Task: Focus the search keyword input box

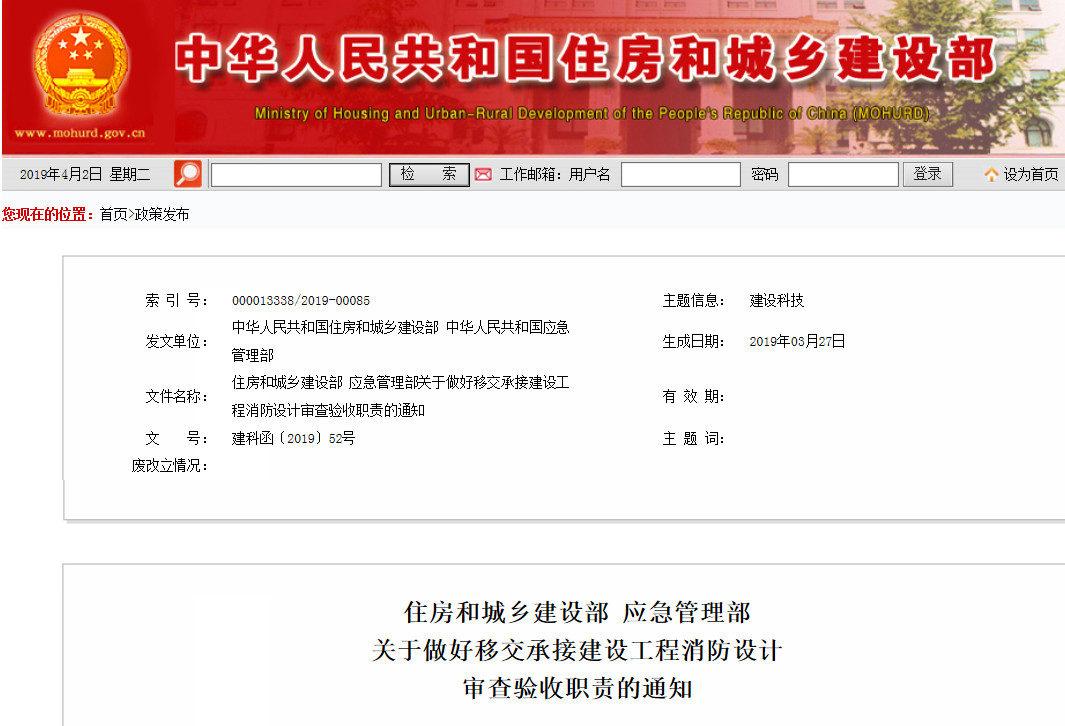Action: pyautogui.click(x=296, y=175)
